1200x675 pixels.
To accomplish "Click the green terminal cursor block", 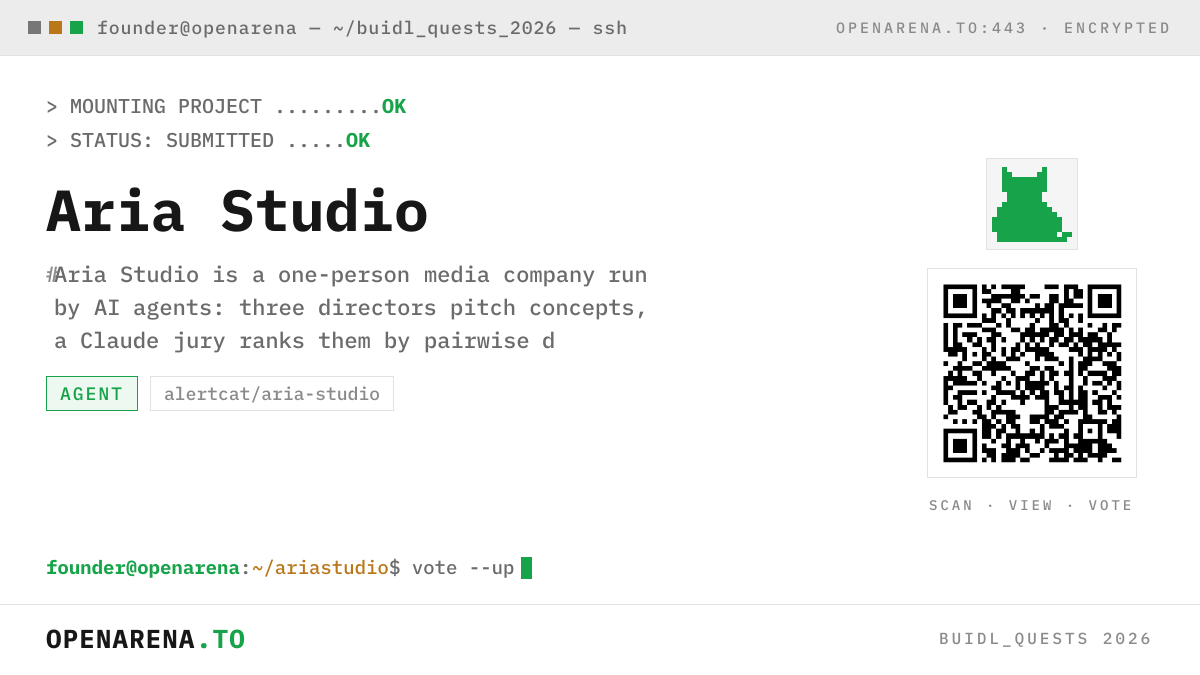I will point(527,568).
